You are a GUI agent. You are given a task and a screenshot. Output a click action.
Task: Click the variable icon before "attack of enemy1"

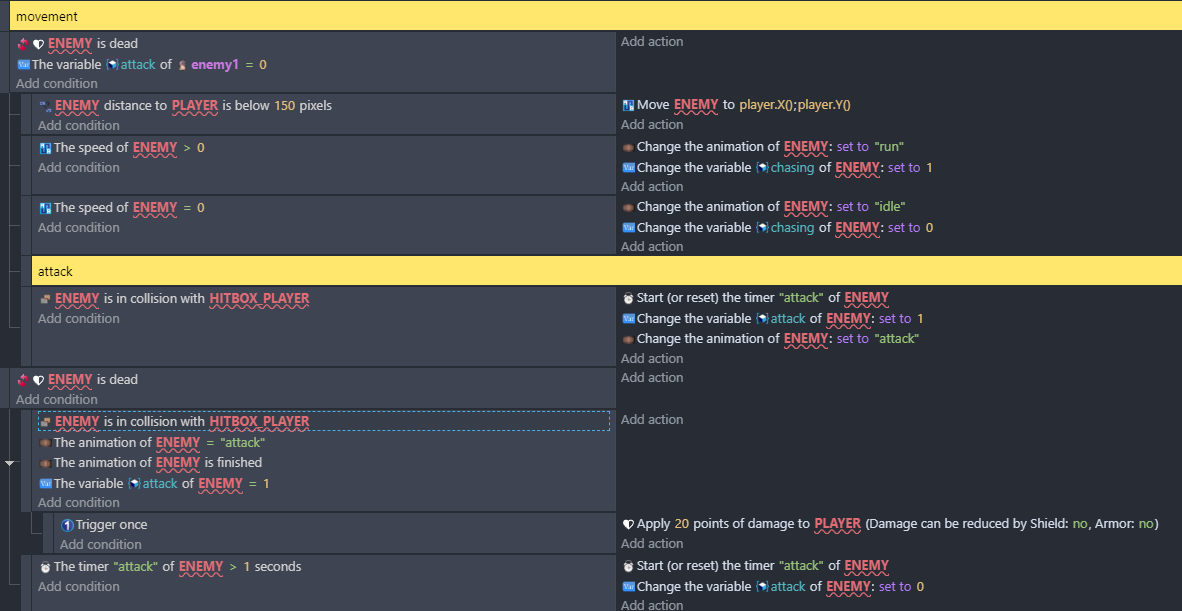tap(23, 65)
